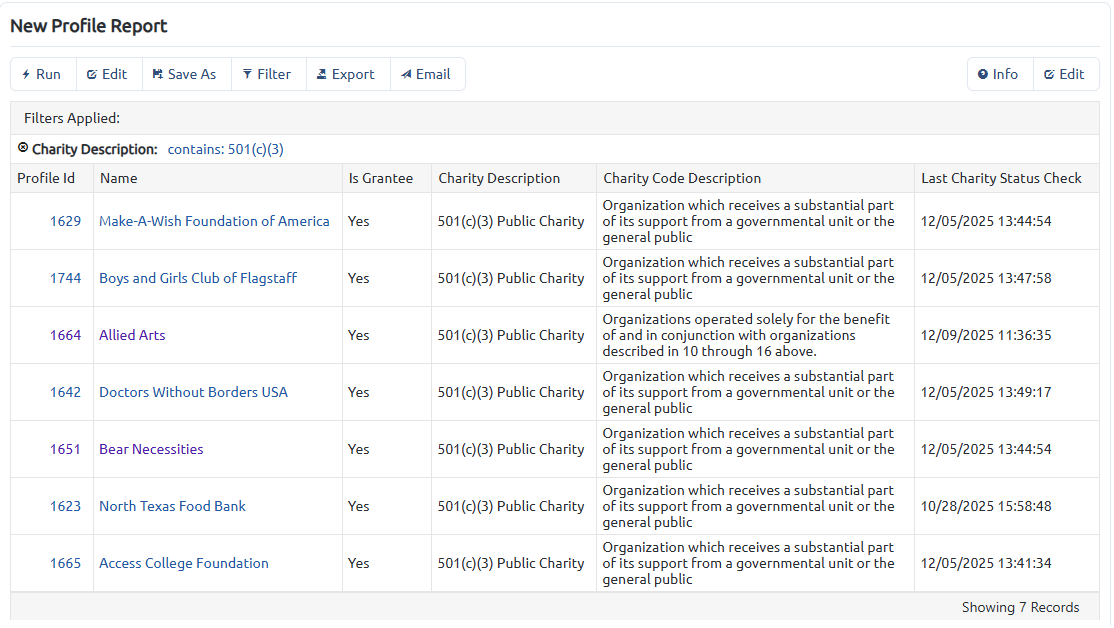Open Boys and Girls Club of Flagstaff
This screenshot has width=1114, height=628.
tap(198, 278)
